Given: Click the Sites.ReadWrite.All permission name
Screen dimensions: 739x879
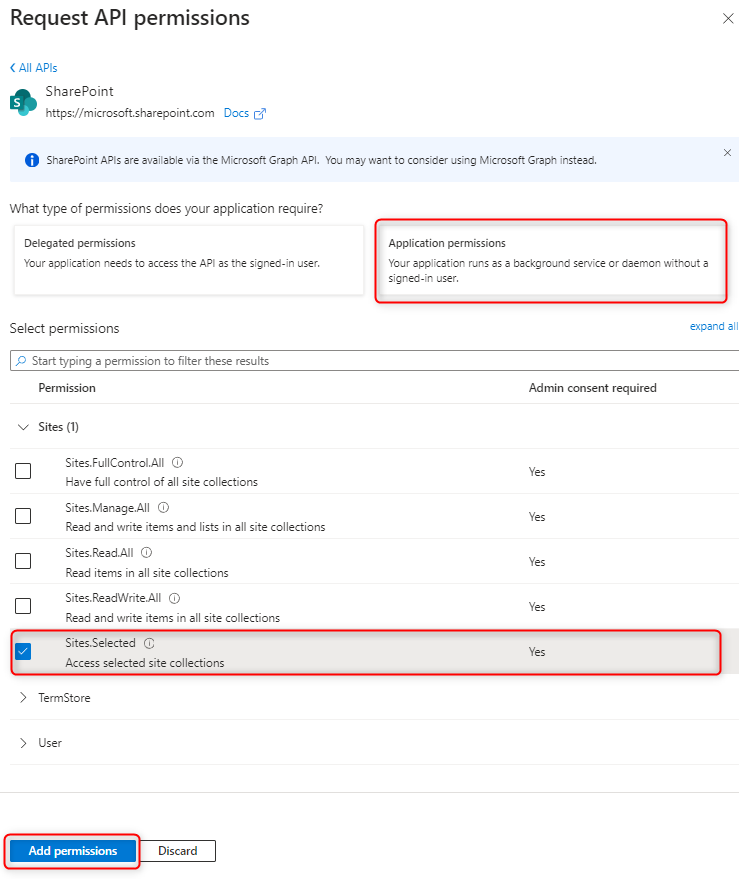Looking at the screenshot, I should [x=113, y=598].
